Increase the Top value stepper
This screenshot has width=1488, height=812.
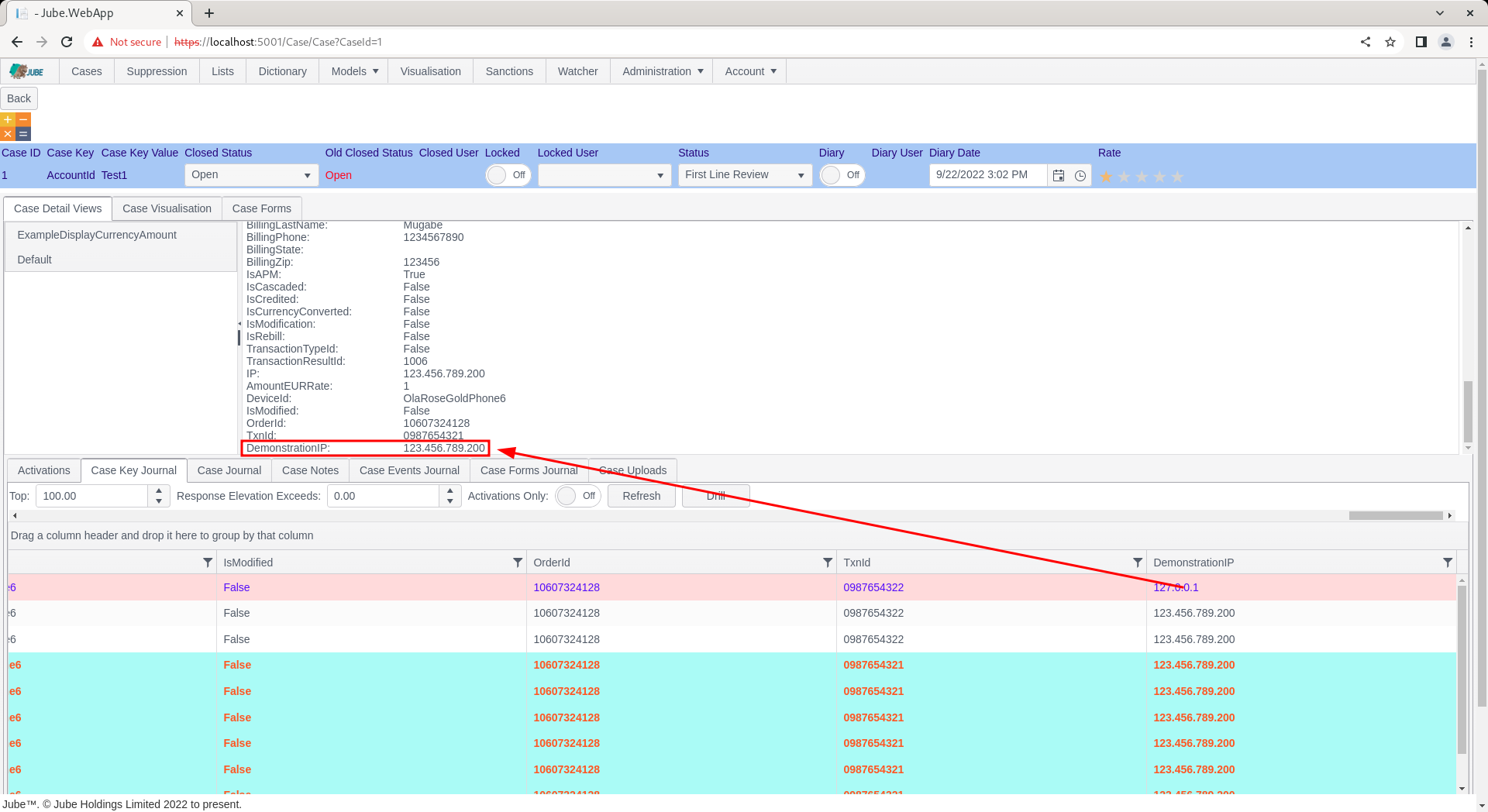(x=159, y=490)
